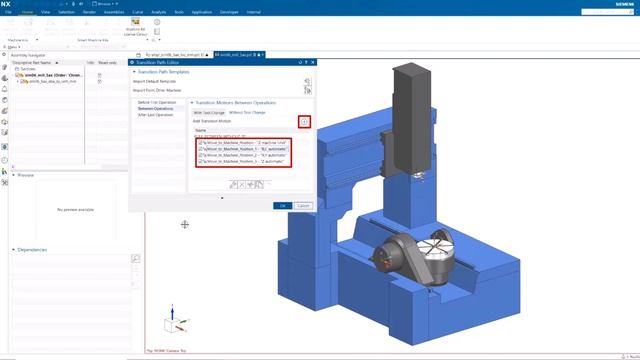
Task: Open the Machine Kits group dropdown arrow
Action: tap(37, 40)
